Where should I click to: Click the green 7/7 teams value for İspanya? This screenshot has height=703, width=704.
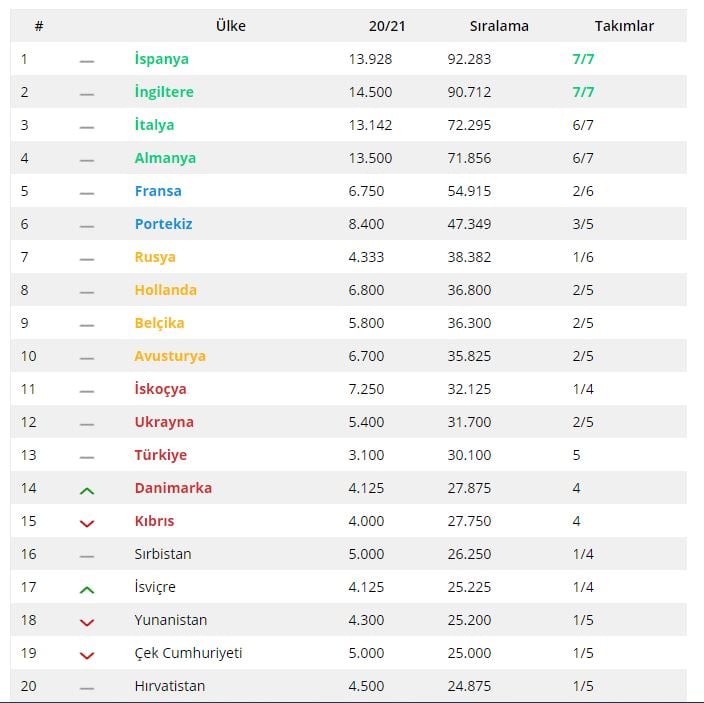pyautogui.click(x=583, y=59)
